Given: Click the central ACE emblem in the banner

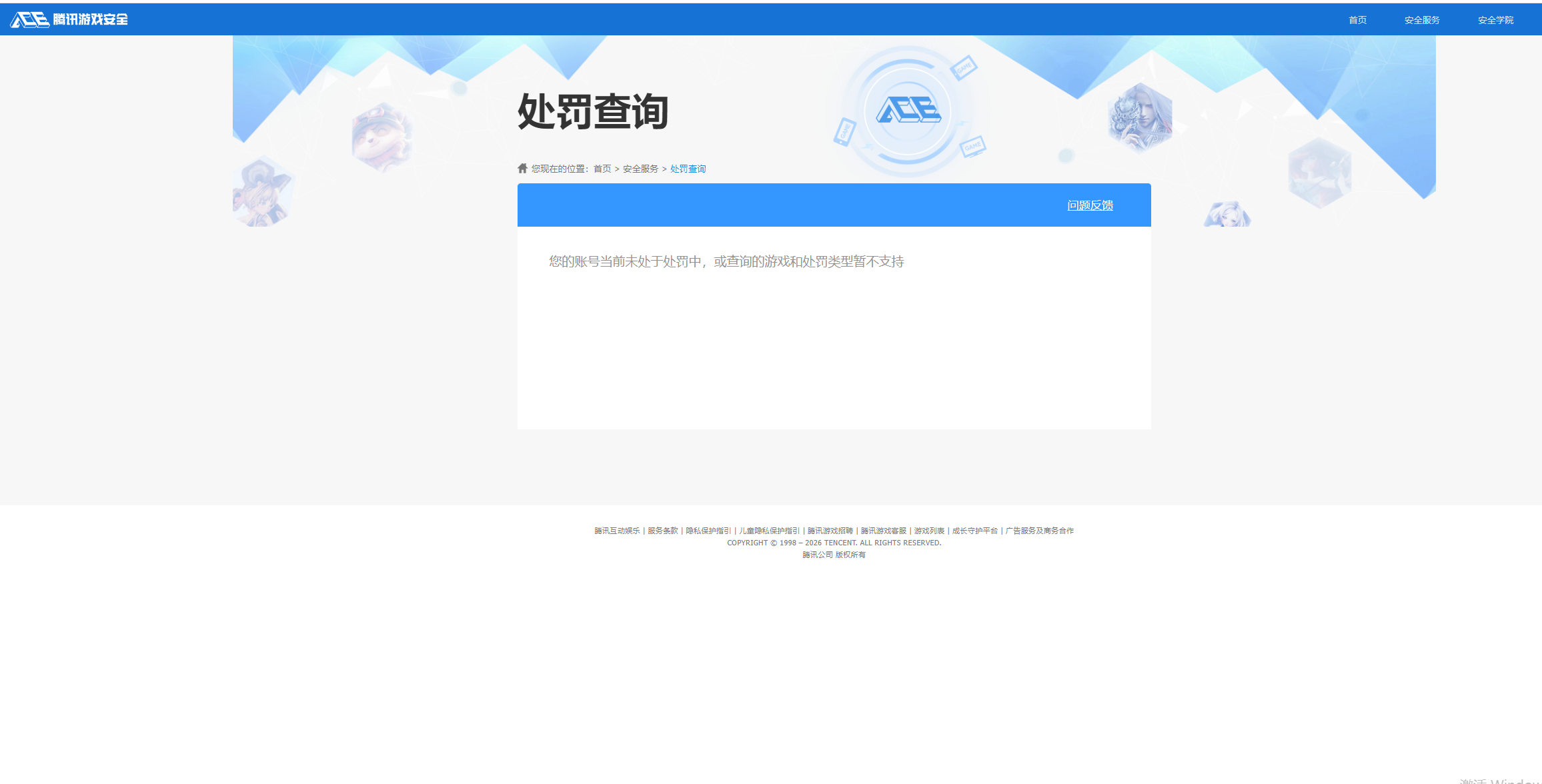Looking at the screenshot, I should click(909, 111).
